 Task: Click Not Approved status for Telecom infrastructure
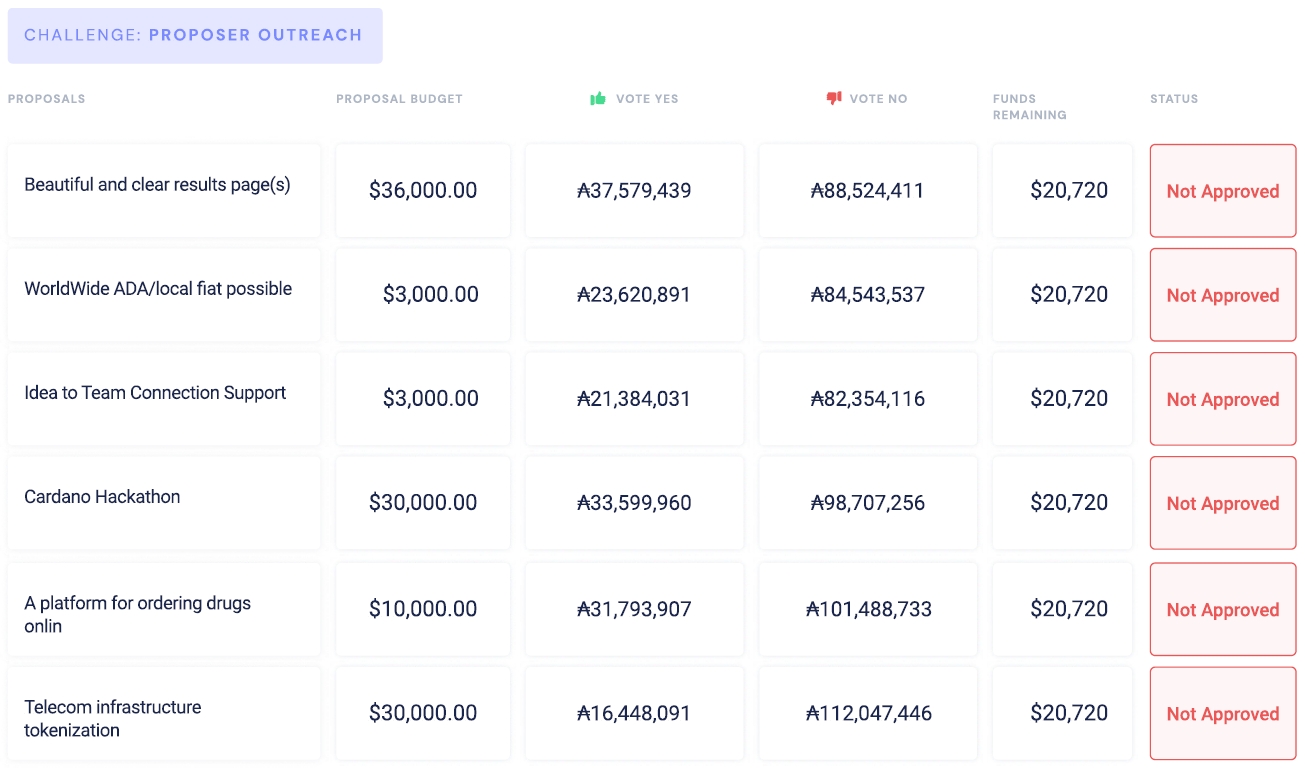[1222, 714]
